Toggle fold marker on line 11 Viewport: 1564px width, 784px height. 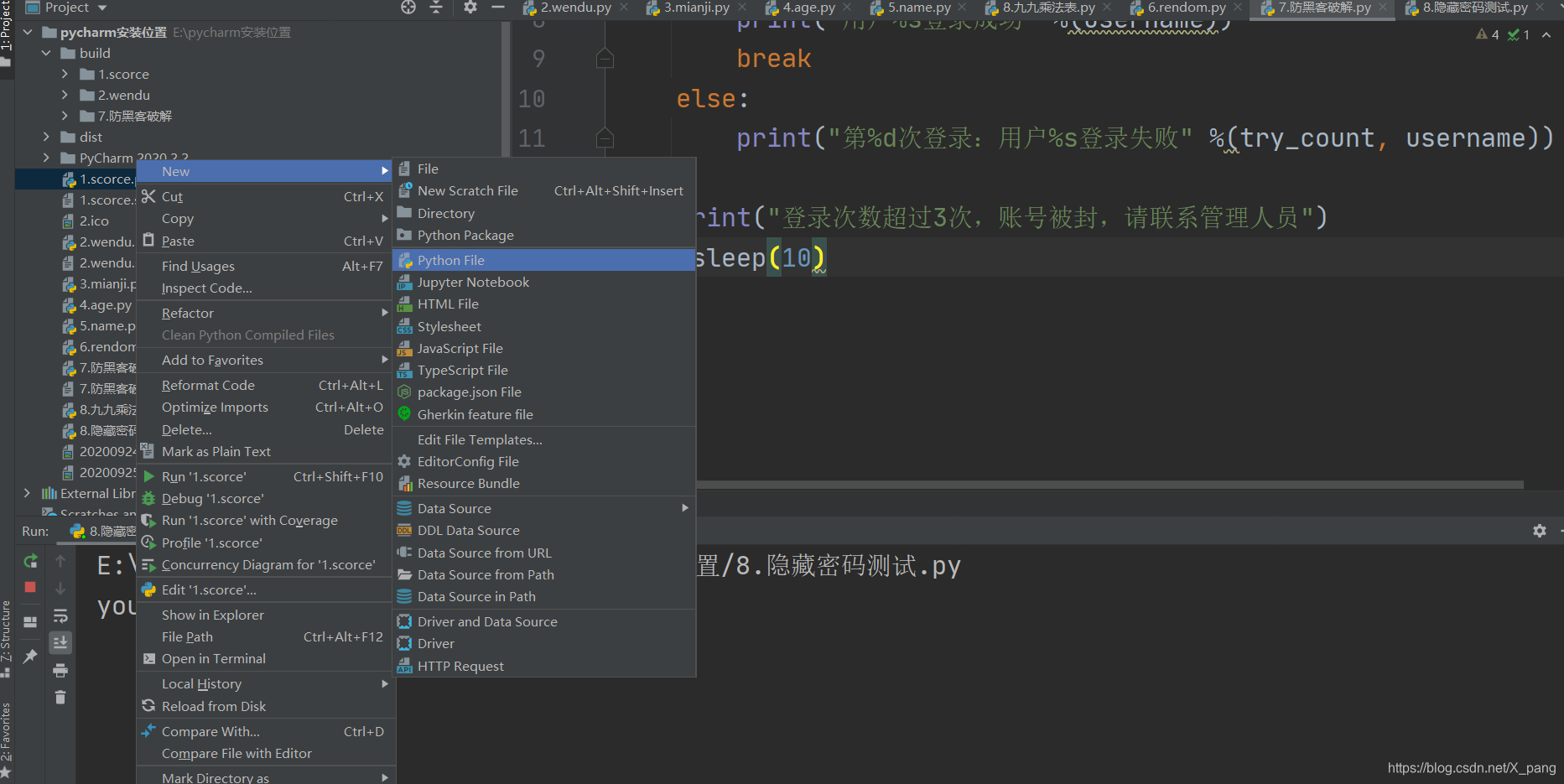605,138
